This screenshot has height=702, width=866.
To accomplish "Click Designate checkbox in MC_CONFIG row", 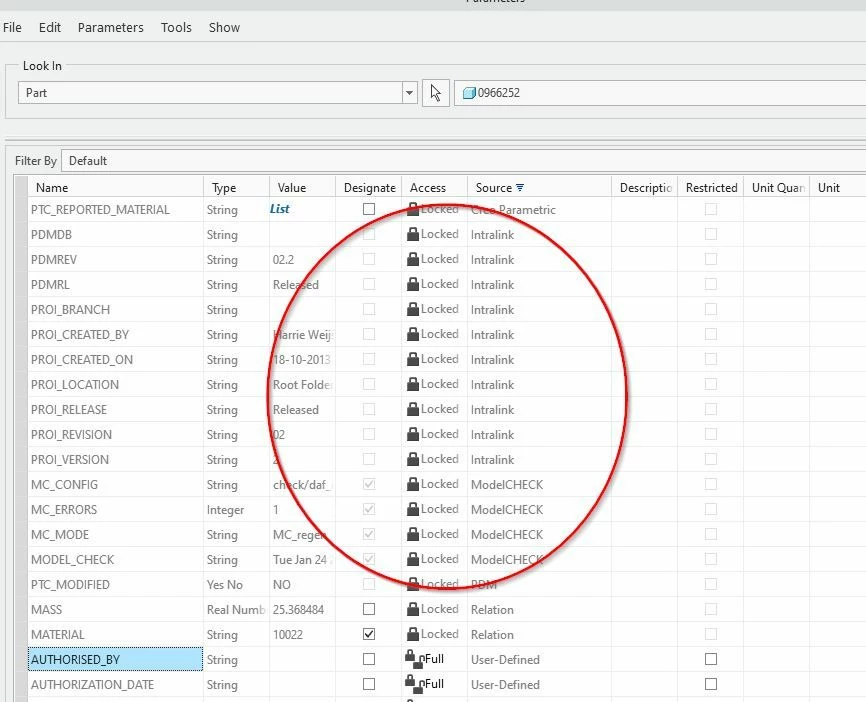I will [369, 484].
